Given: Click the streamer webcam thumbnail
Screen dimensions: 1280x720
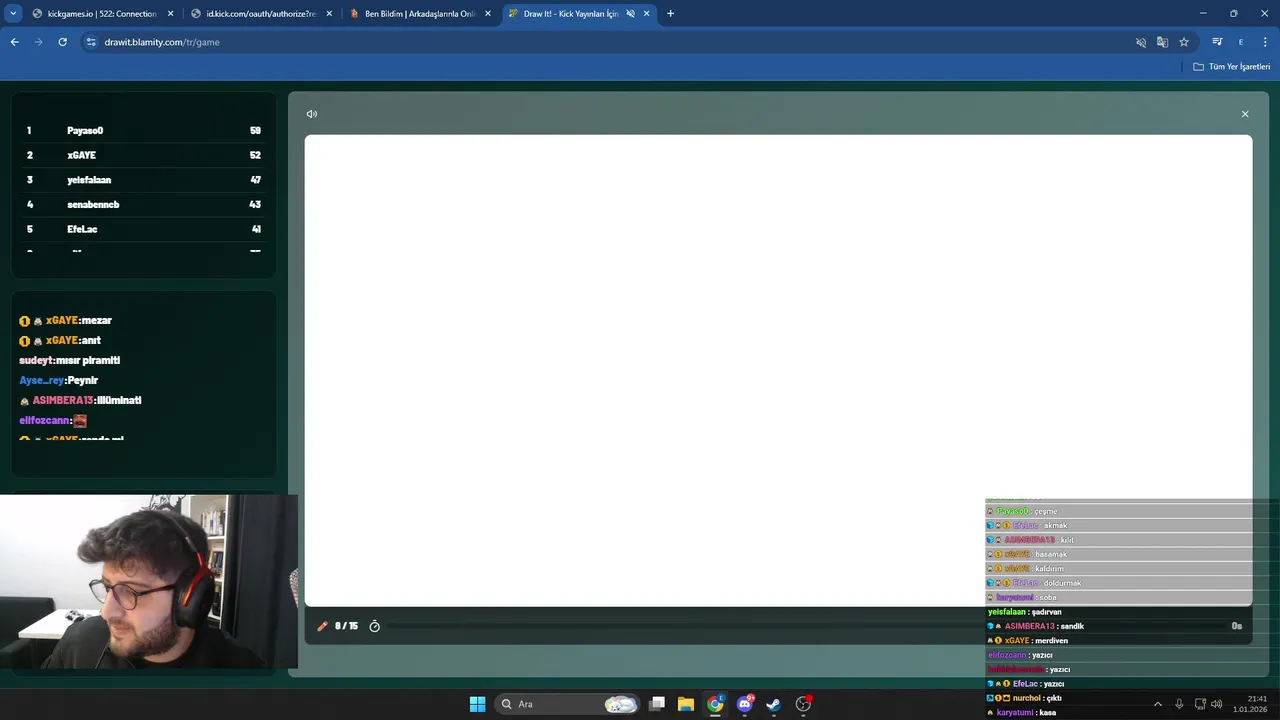Looking at the screenshot, I should tap(148, 581).
